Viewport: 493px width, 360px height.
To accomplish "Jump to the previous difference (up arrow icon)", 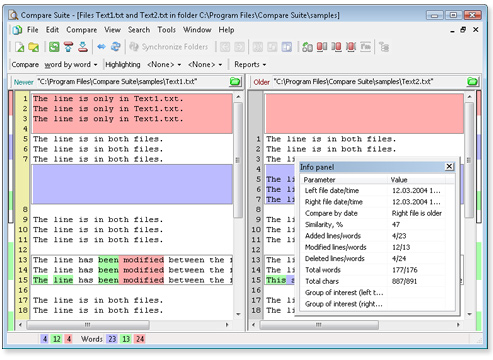I will (x=68, y=47).
